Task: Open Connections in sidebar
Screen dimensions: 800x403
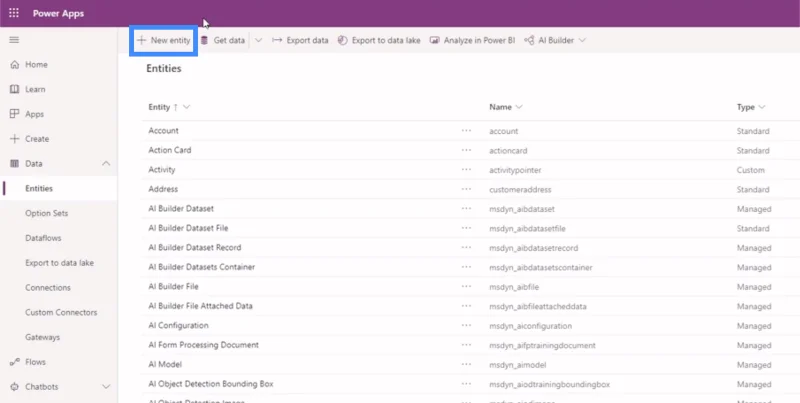Action: click(x=48, y=288)
